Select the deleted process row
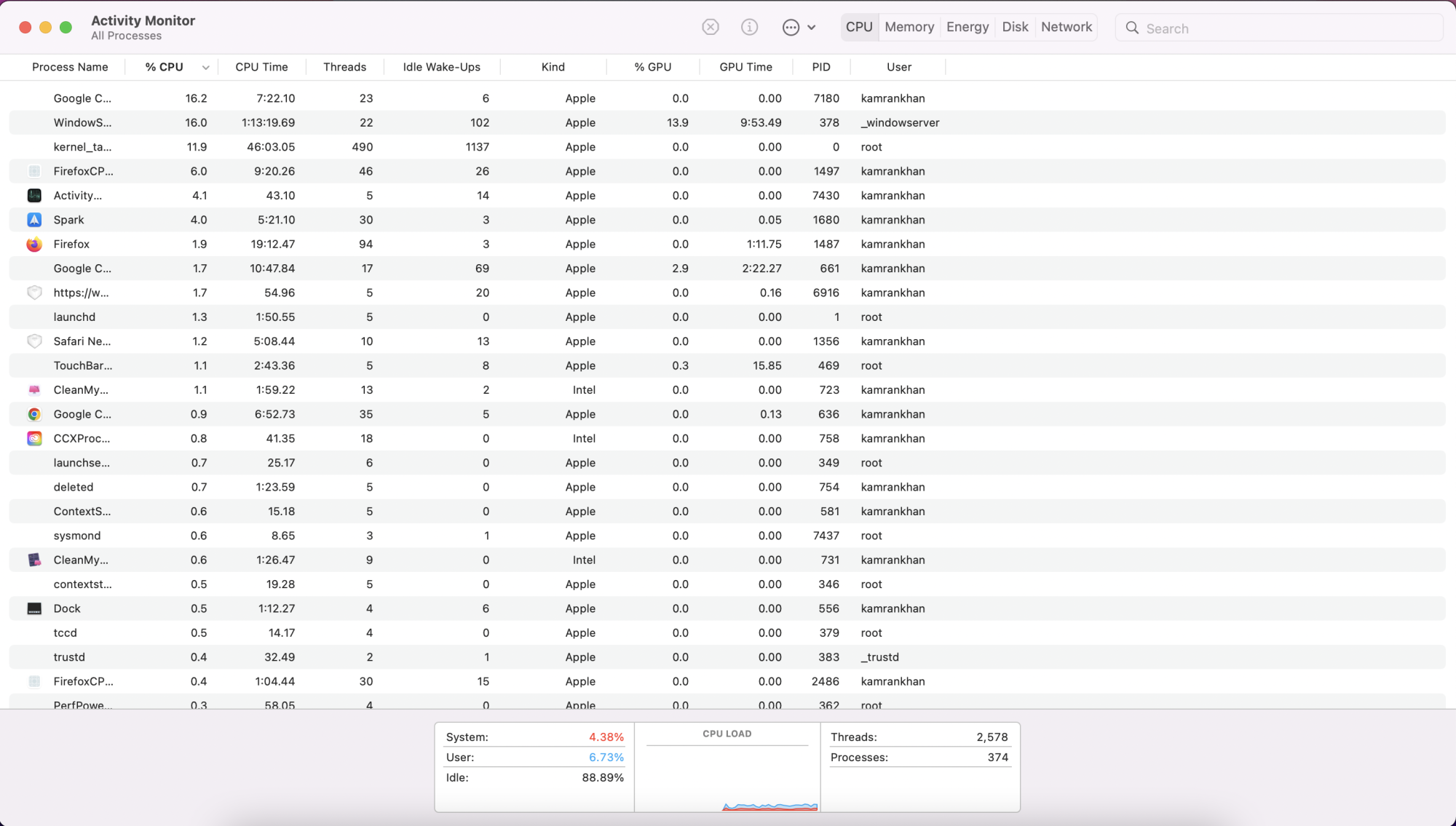The width and height of the screenshot is (1456, 826). tap(727, 487)
